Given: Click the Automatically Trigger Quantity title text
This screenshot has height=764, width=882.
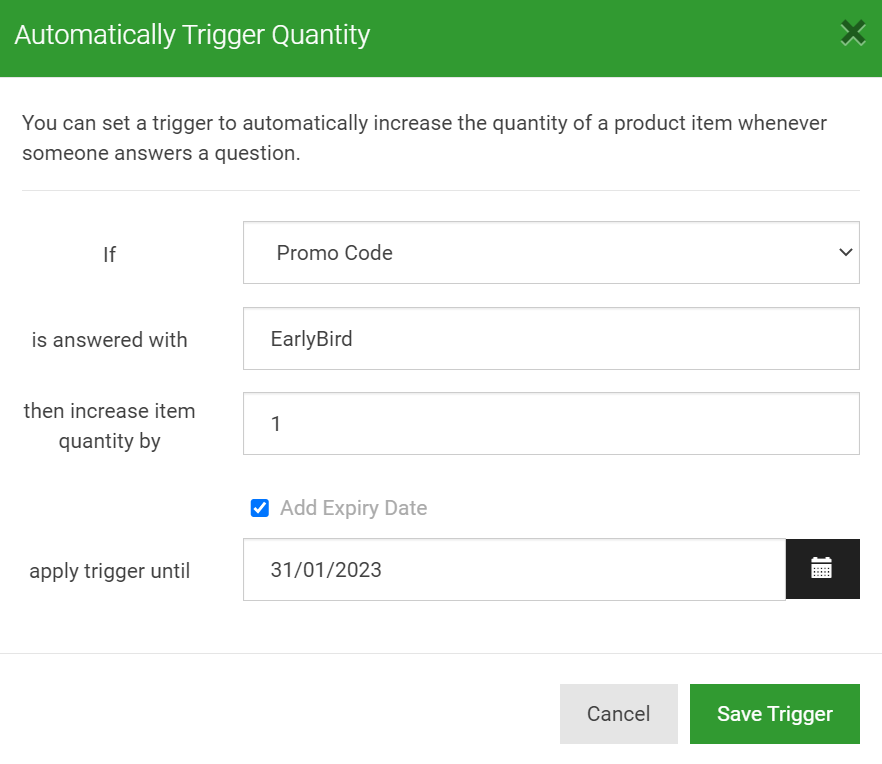Looking at the screenshot, I should pos(192,35).
